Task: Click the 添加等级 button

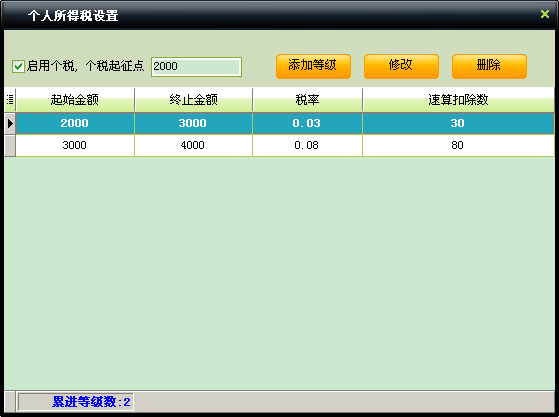Action: [313, 66]
